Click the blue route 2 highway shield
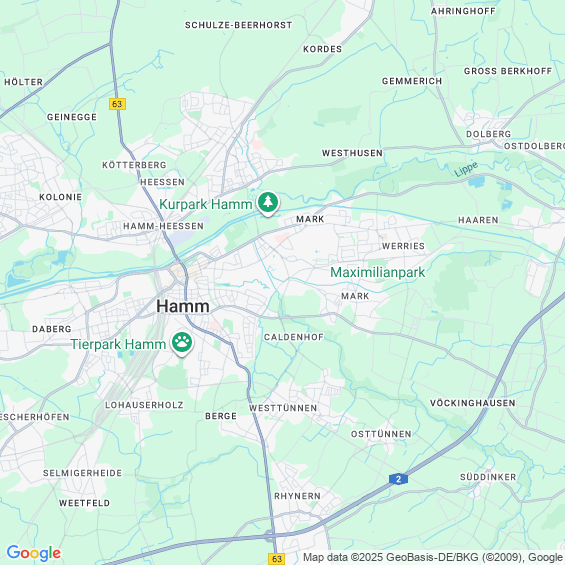Screen dimensions: 565x565 [398, 479]
